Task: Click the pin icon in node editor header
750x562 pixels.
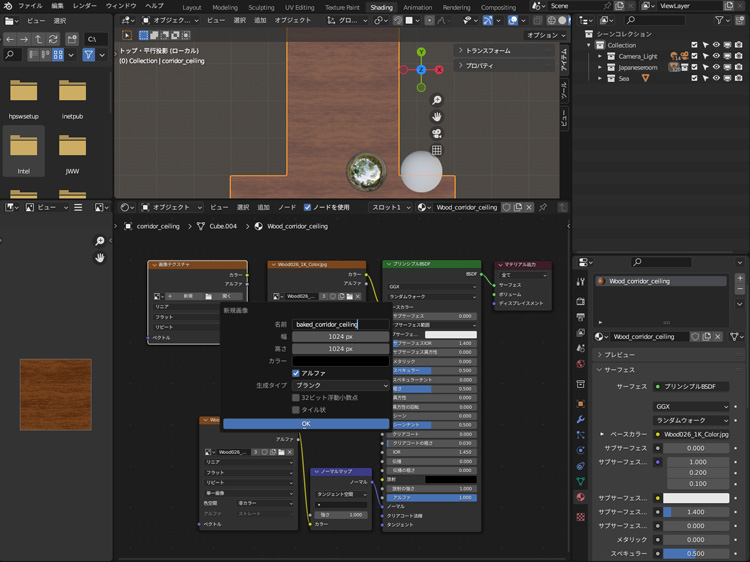Action: [543, 207]
